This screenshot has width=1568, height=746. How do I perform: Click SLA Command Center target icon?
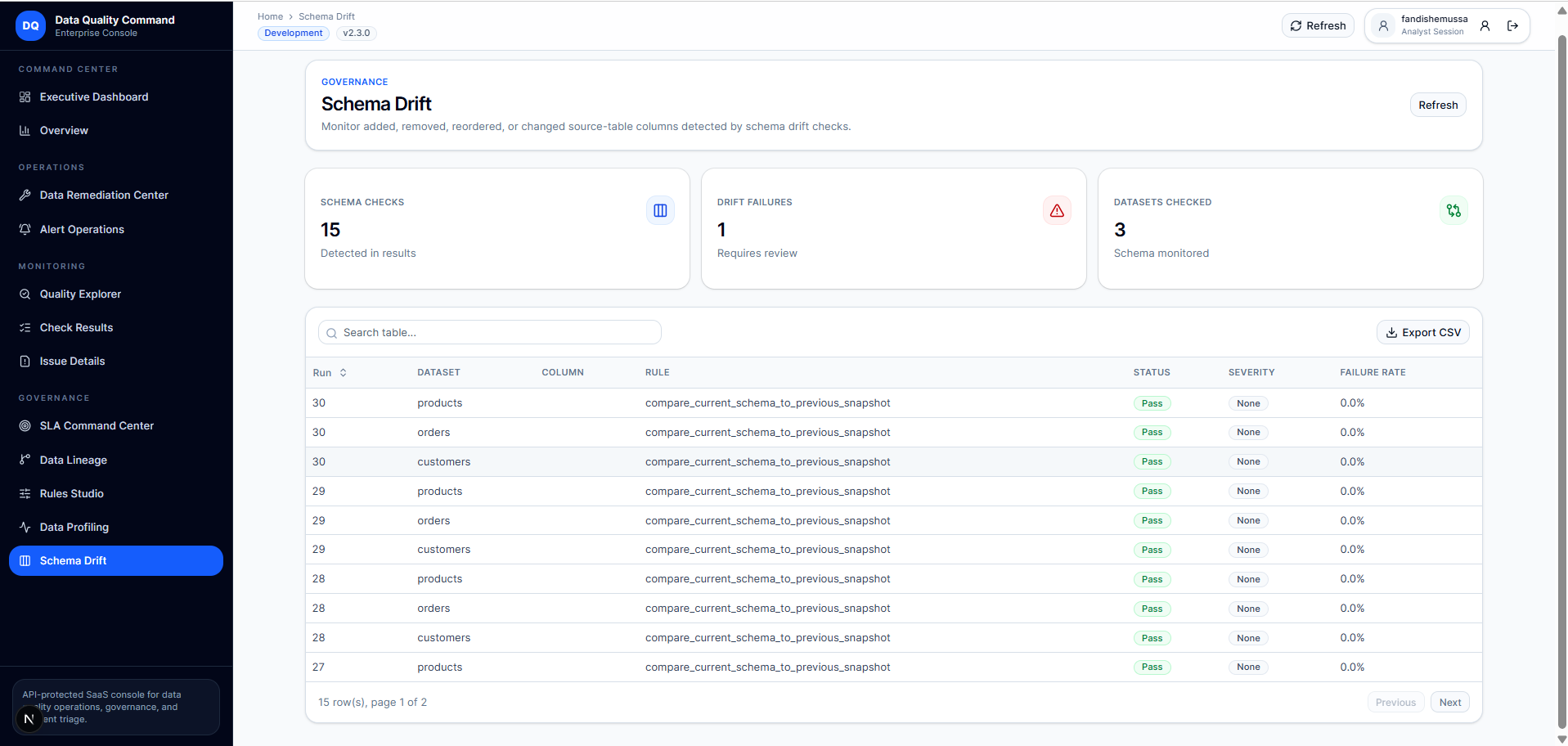click(25, 425)
